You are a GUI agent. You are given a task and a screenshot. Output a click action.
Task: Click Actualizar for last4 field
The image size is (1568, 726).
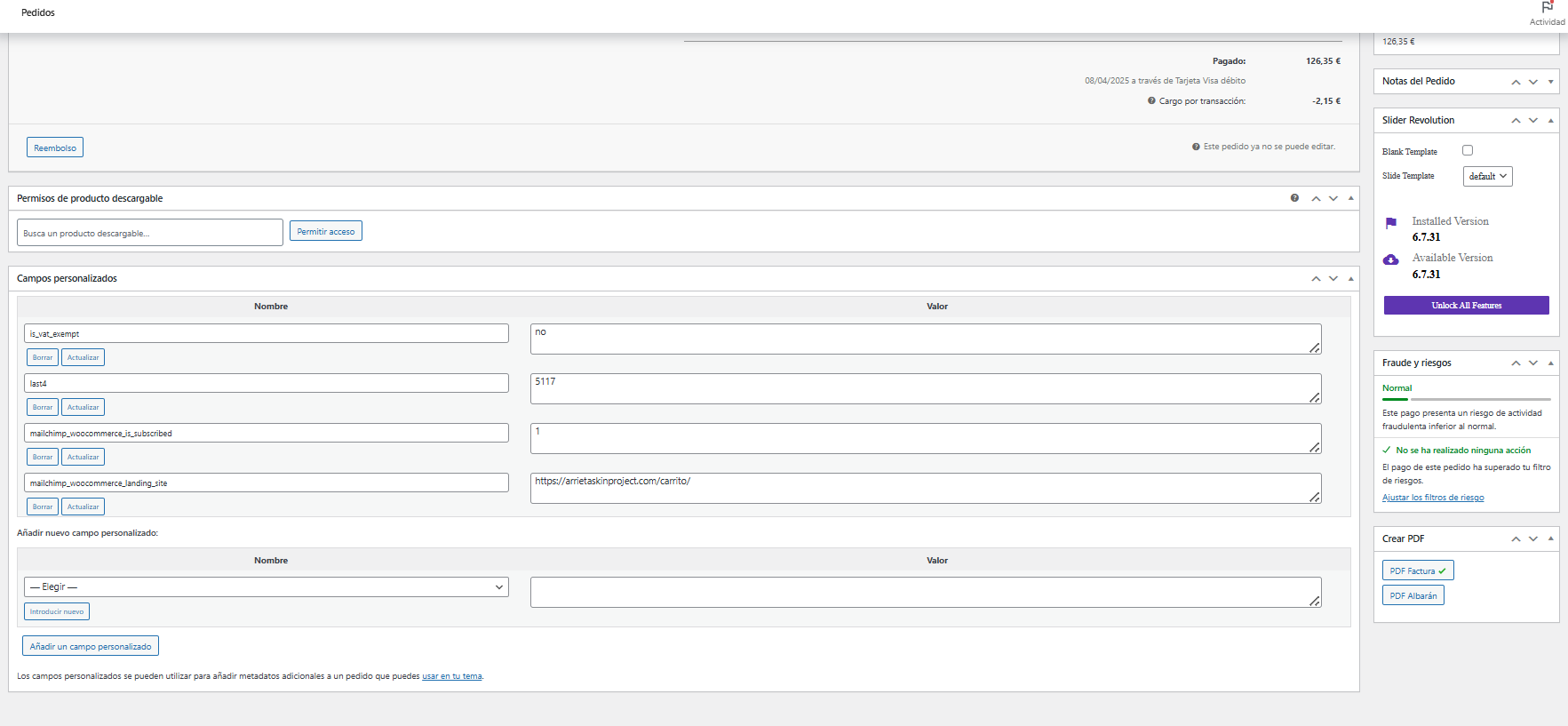click(x=84, y=407)
